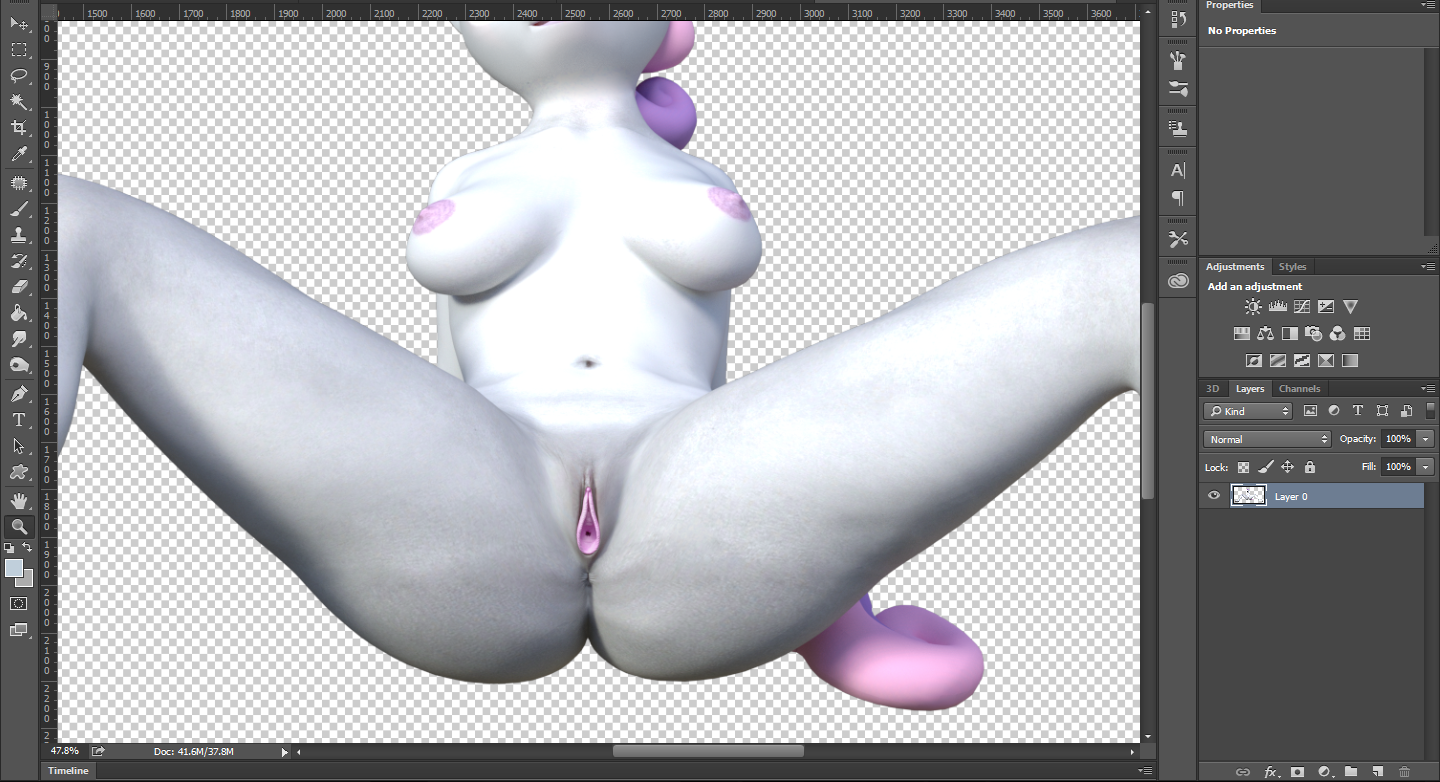The width and height of the screenshot is (1440, 782).
Task: Create a new layer
Action: point(1377,772)
